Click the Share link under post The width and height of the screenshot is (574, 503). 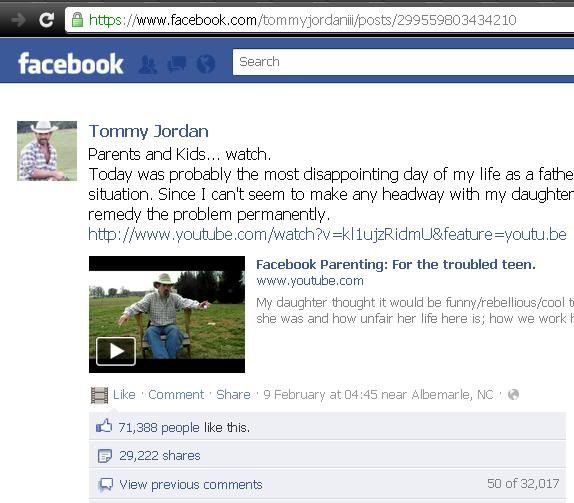[233, 394]
